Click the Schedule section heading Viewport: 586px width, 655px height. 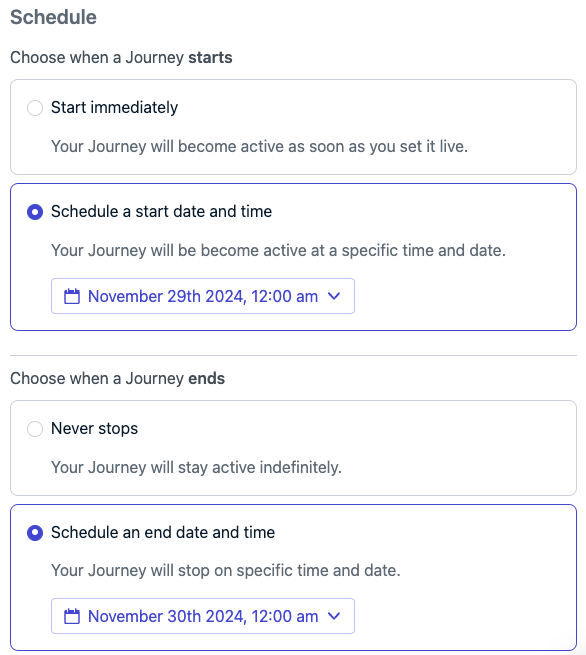pos(53,18)
